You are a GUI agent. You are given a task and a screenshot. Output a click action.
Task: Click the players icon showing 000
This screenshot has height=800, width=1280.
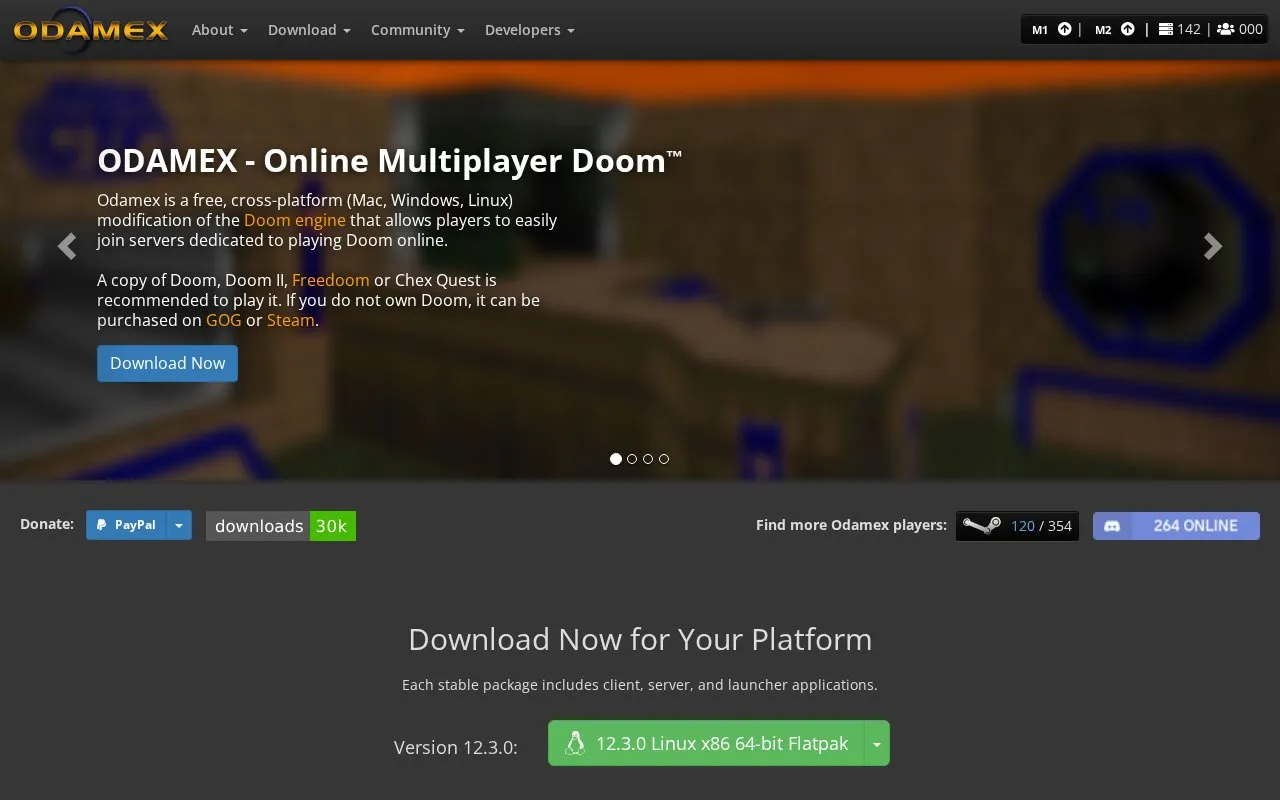(1225, 29)
